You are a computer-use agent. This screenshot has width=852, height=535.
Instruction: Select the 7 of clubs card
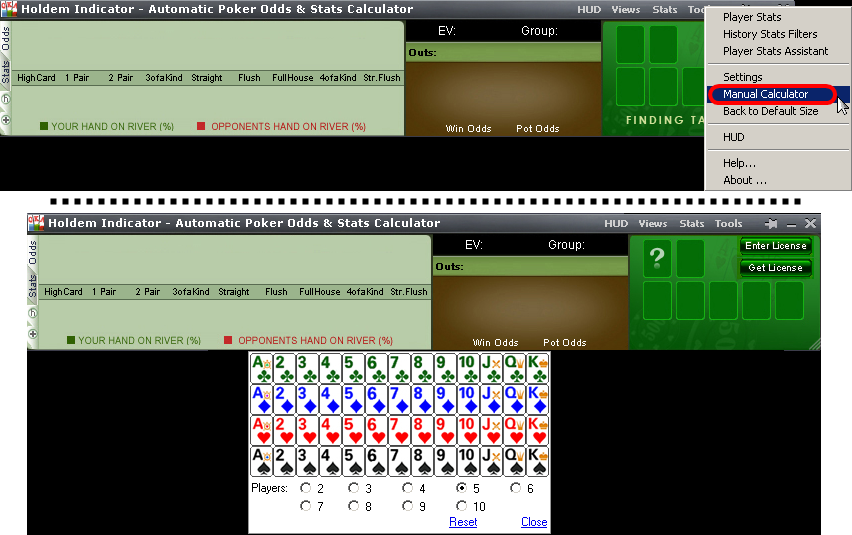click(400, 368)
